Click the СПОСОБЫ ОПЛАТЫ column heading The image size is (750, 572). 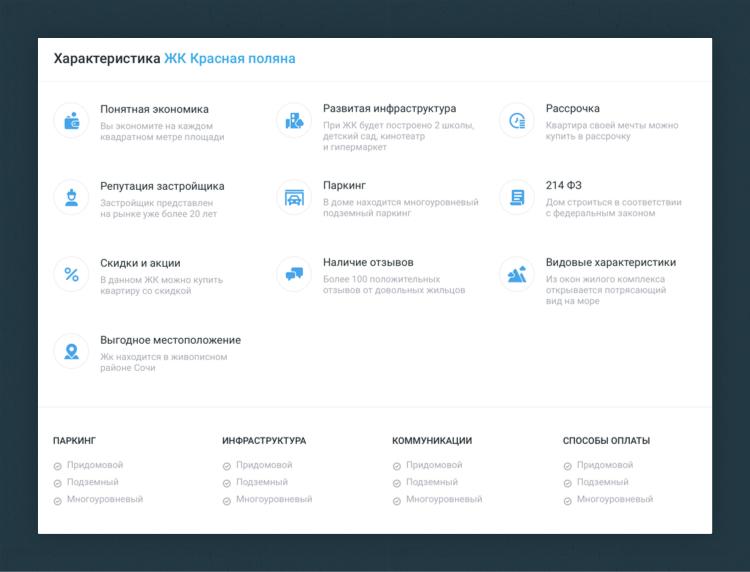(x=606, y=440)
